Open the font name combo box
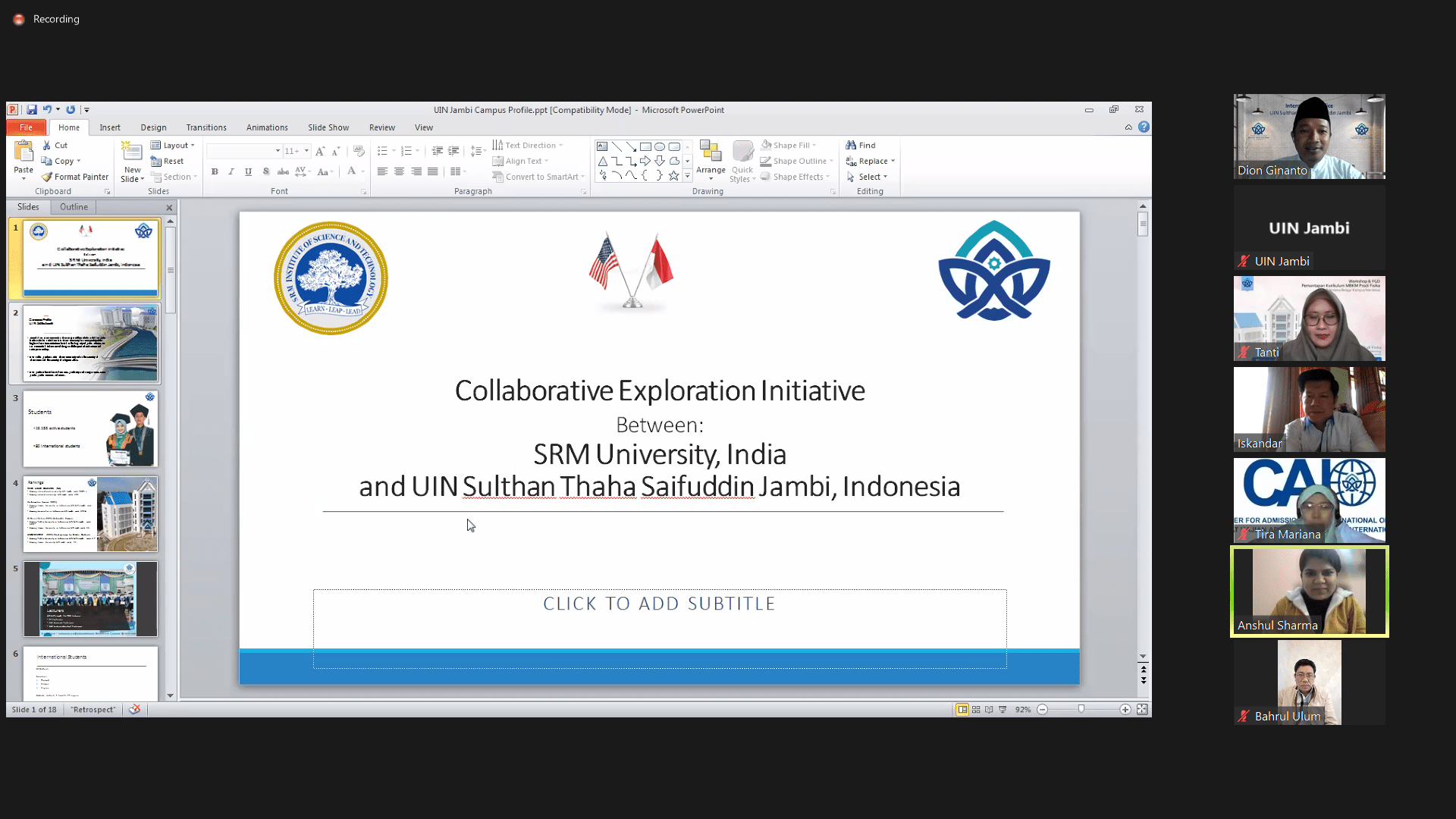 244,151
